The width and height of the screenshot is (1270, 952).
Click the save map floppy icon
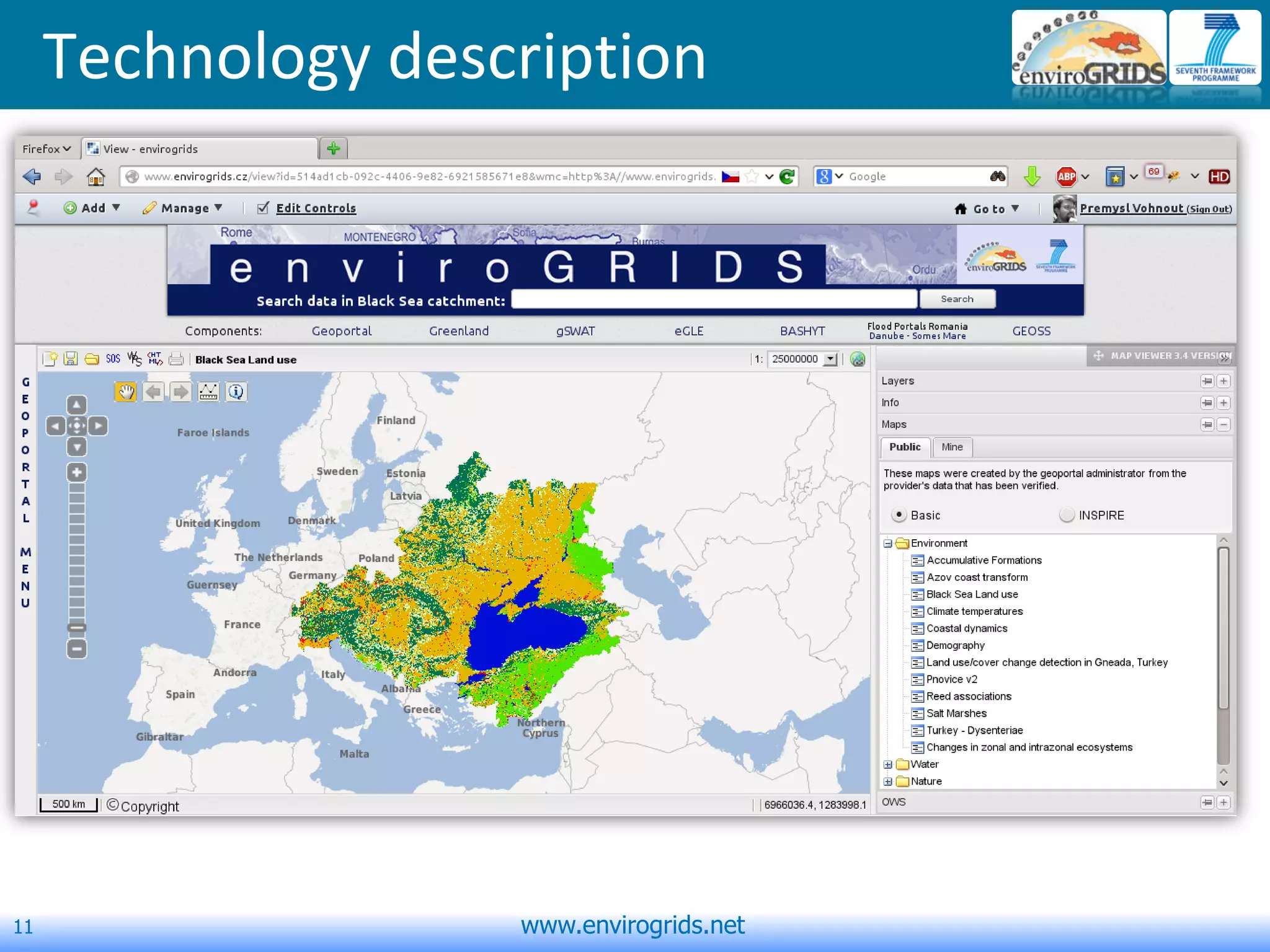pos(71,359)
